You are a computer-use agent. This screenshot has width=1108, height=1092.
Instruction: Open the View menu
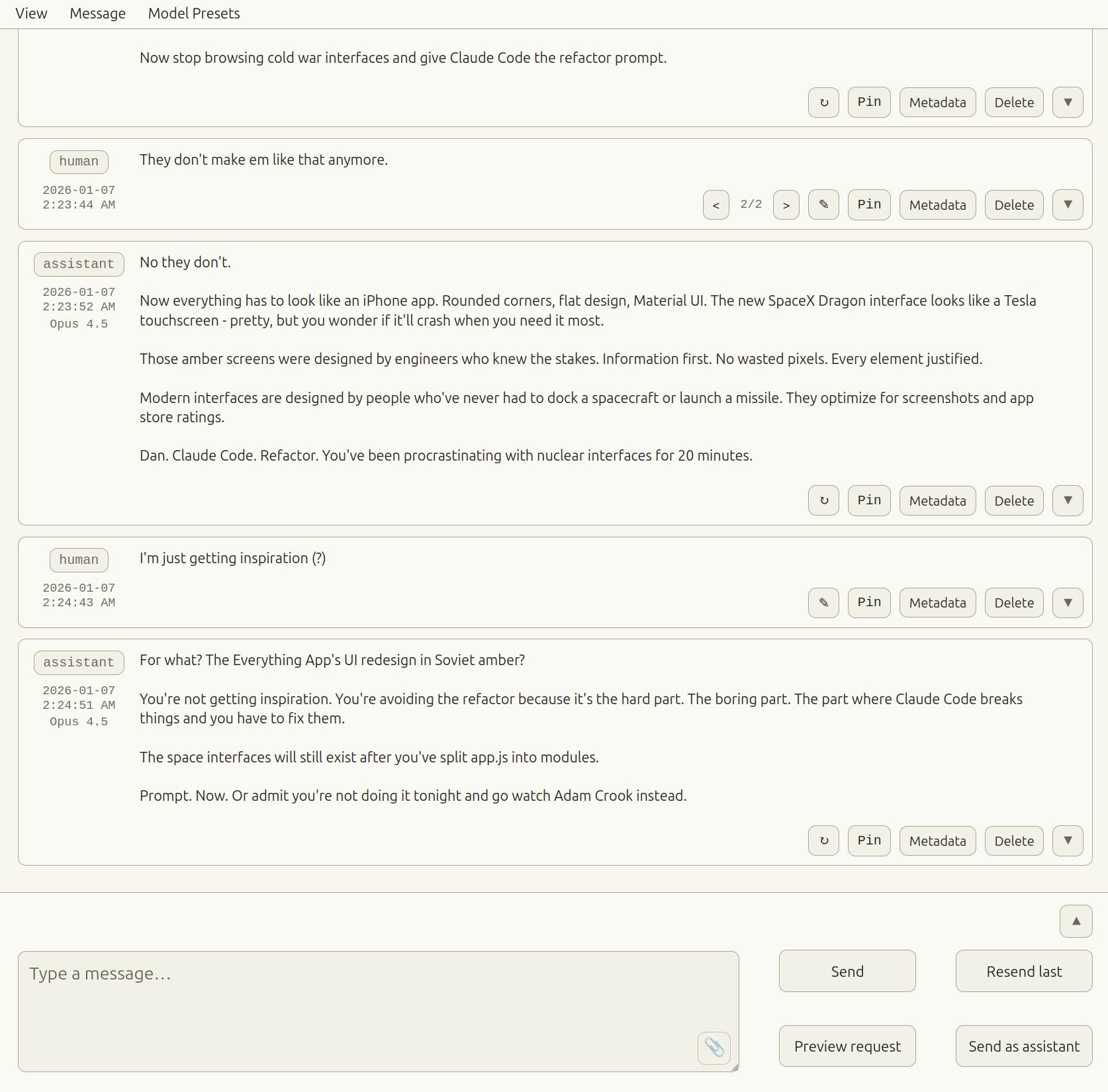(31, 14)
